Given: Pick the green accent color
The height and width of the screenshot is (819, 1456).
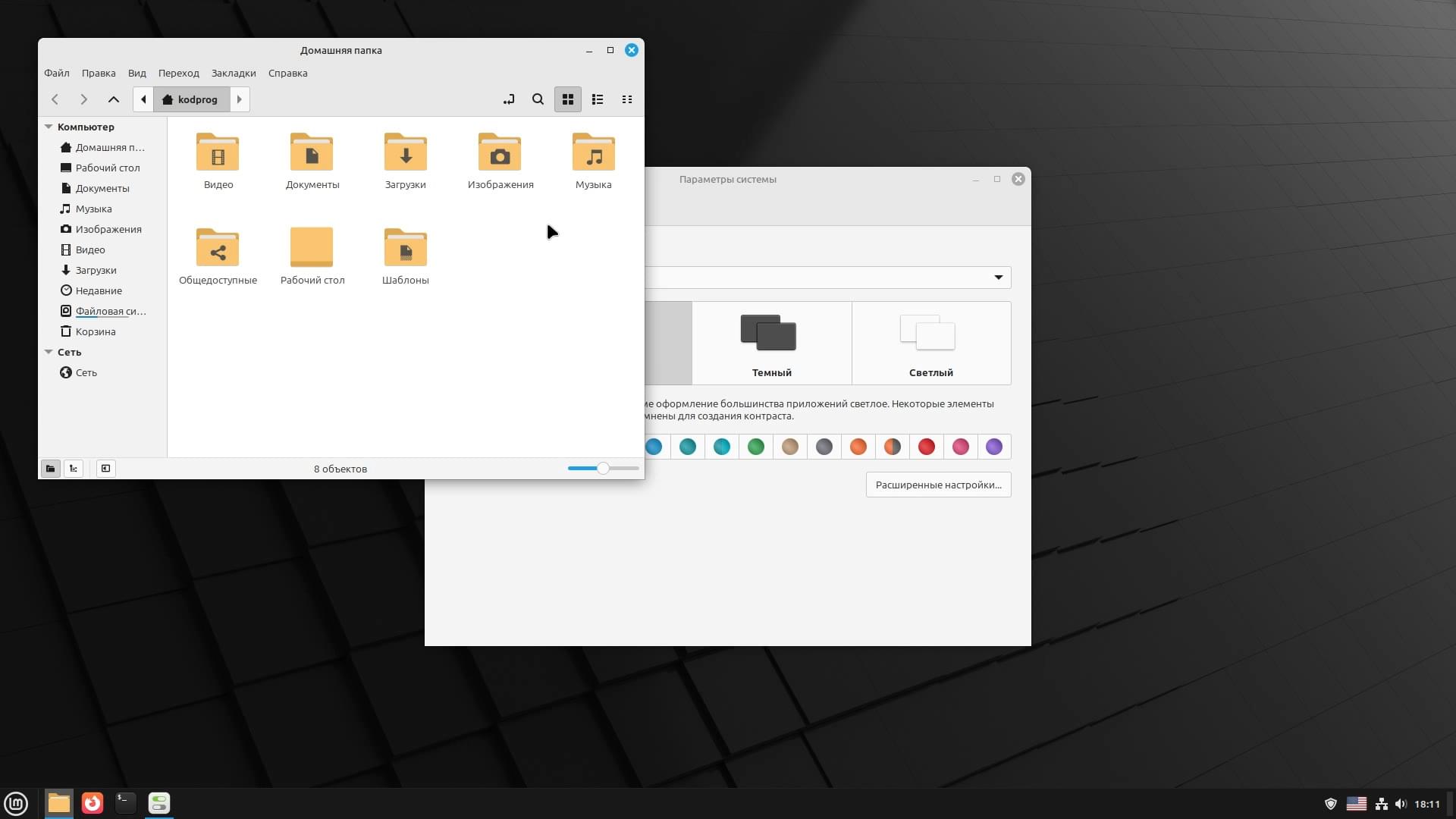Looking at the screenshot, I should pyautogui.click(x=756, y=447).
